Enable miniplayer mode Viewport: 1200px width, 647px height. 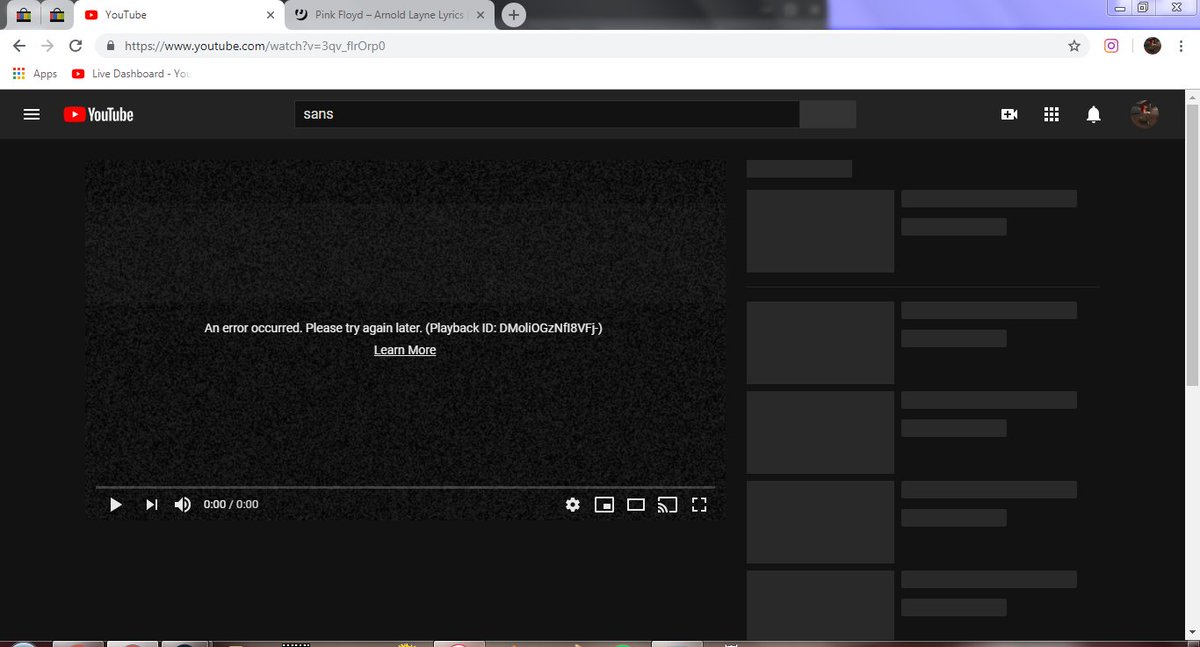[604, 505]
